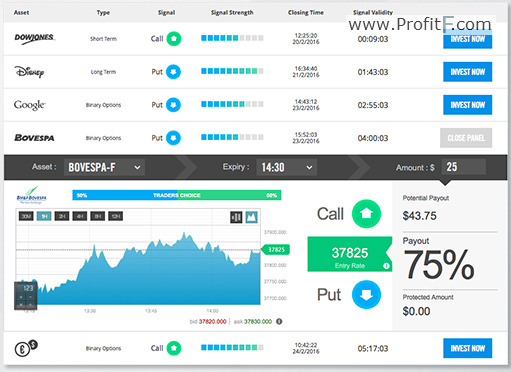This screenshot has height=372, width=511.
Task: Switch chart to candlestick view icon
Action: pos(236,217)
